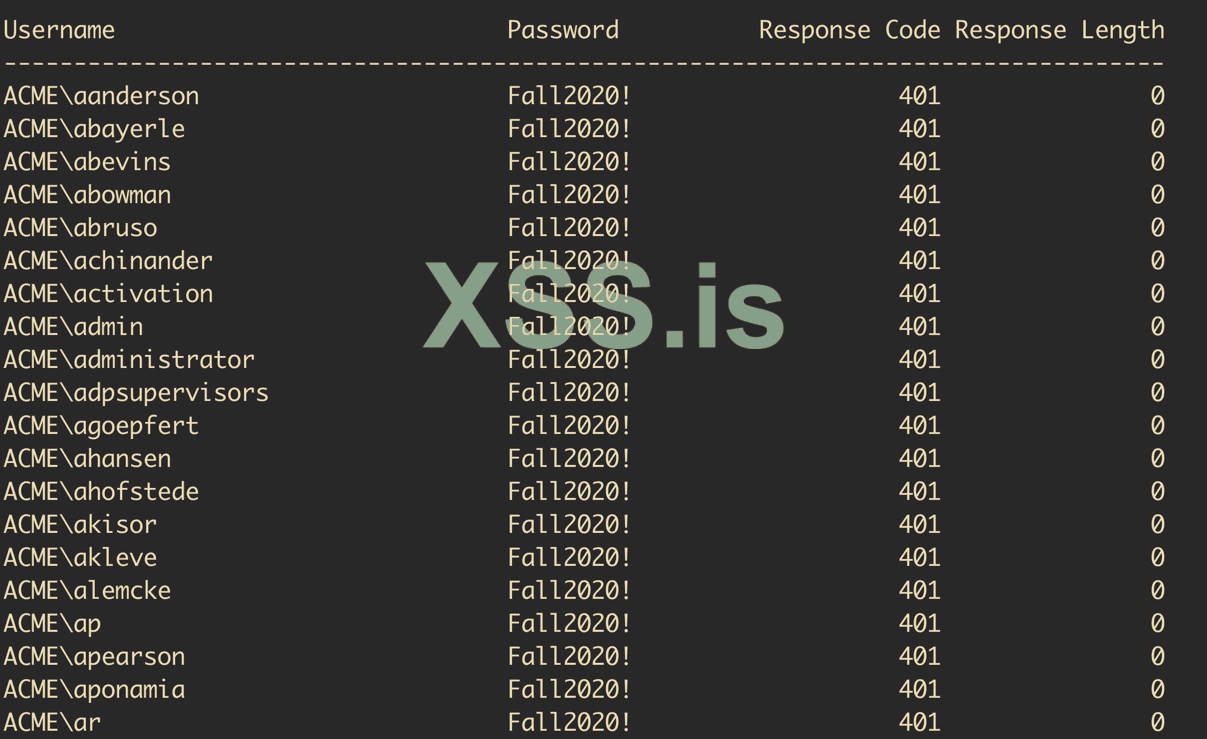Click the Username column header
Viewport: 1207px width, 739px height.
point(59,30)
